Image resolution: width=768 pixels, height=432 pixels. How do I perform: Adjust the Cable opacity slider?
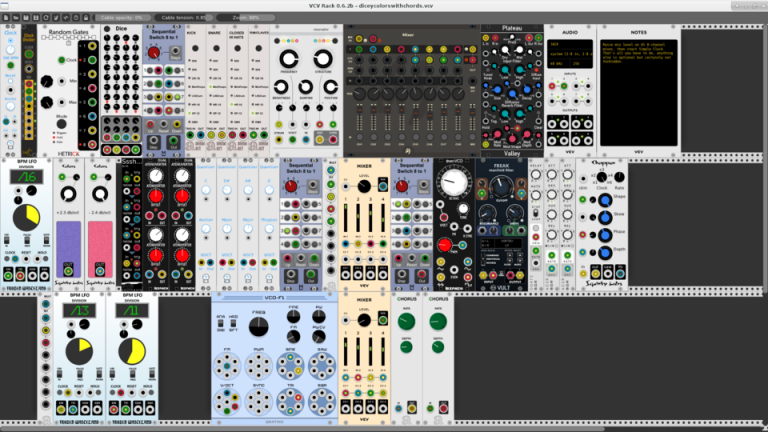(121, 17)
